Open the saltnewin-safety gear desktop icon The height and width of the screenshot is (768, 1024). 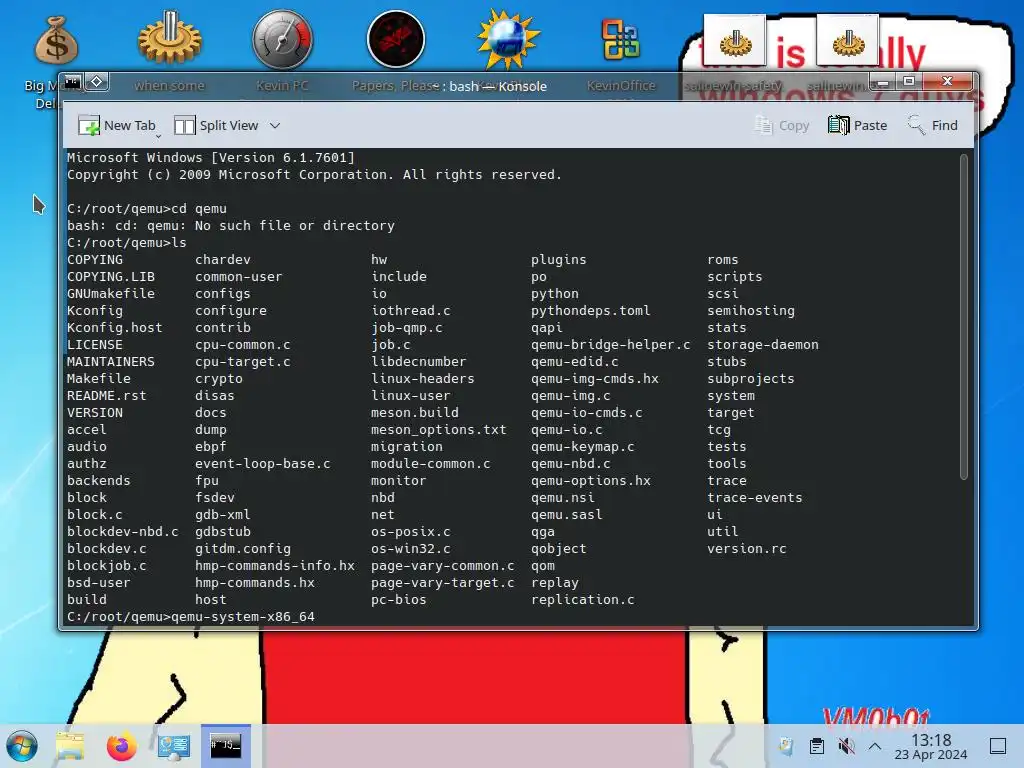pyautogui.click(x=735, y=42)
